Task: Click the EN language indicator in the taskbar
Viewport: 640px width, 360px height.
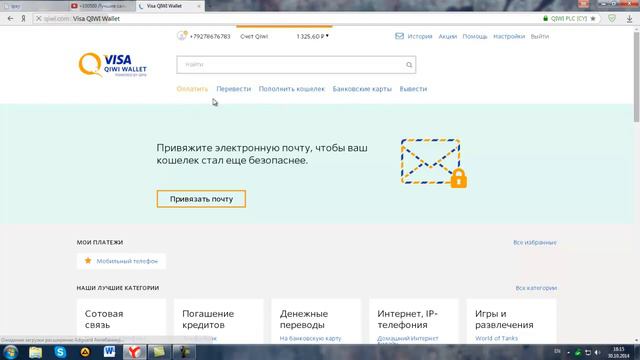Action: tap(557, 351)
